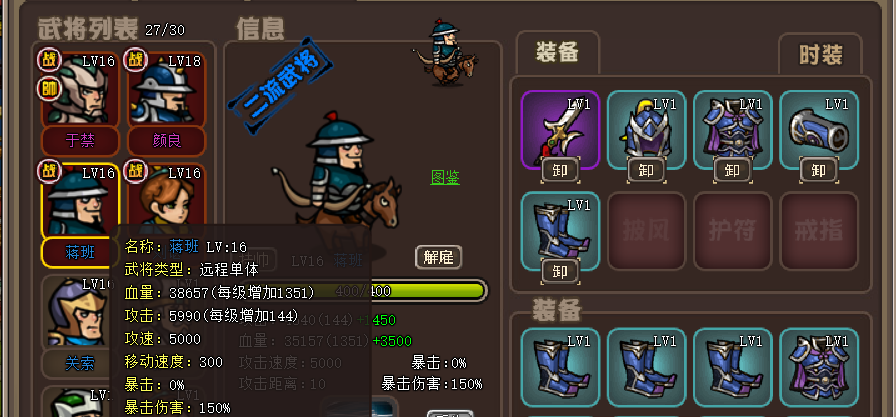This screenshot has width=896, height=417.
Task: Click the empty 戒指 ring slot
Action: pyautogui.click(x=819, y=231)
